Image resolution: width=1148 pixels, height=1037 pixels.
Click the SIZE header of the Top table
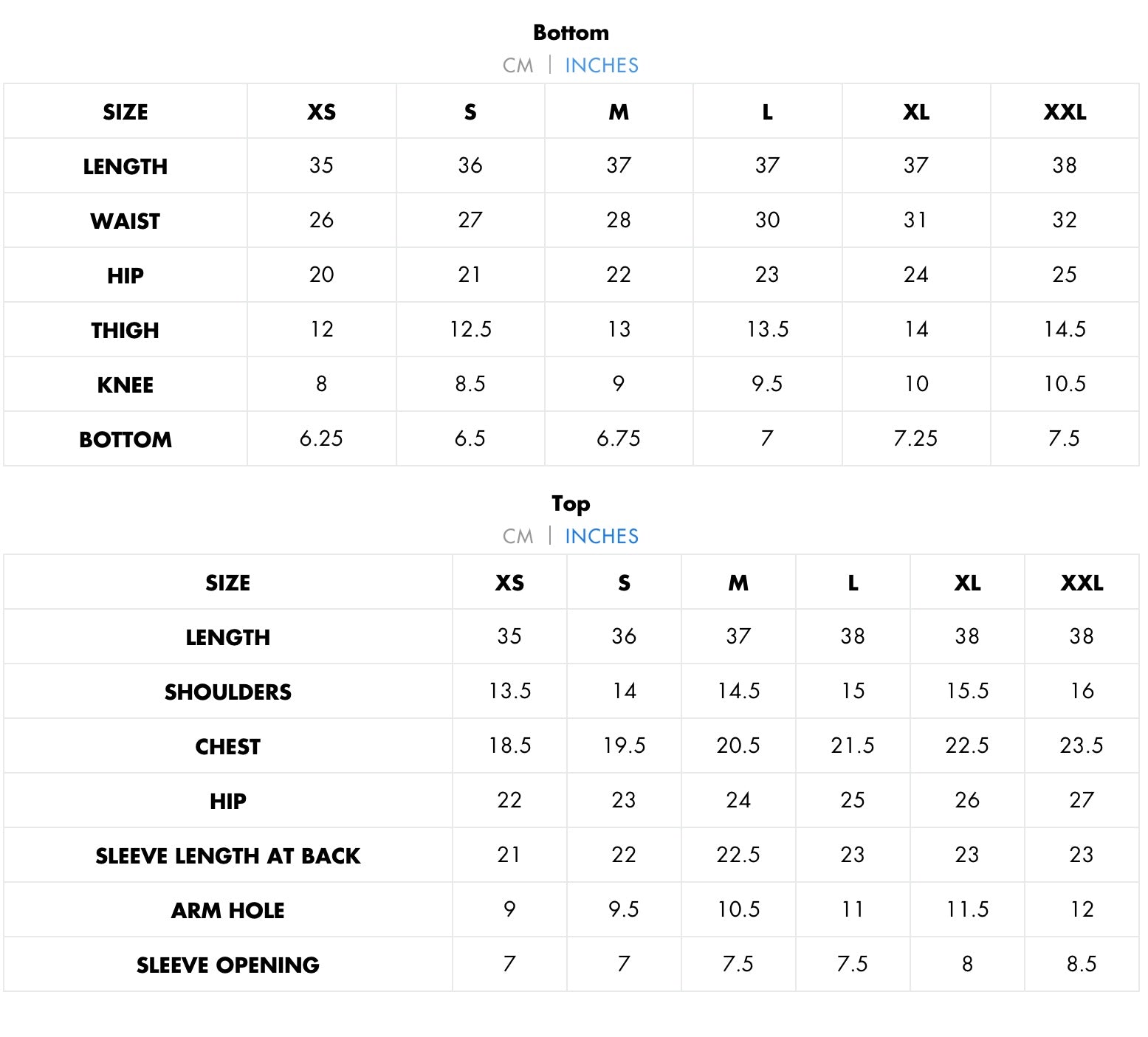point(227,583)
